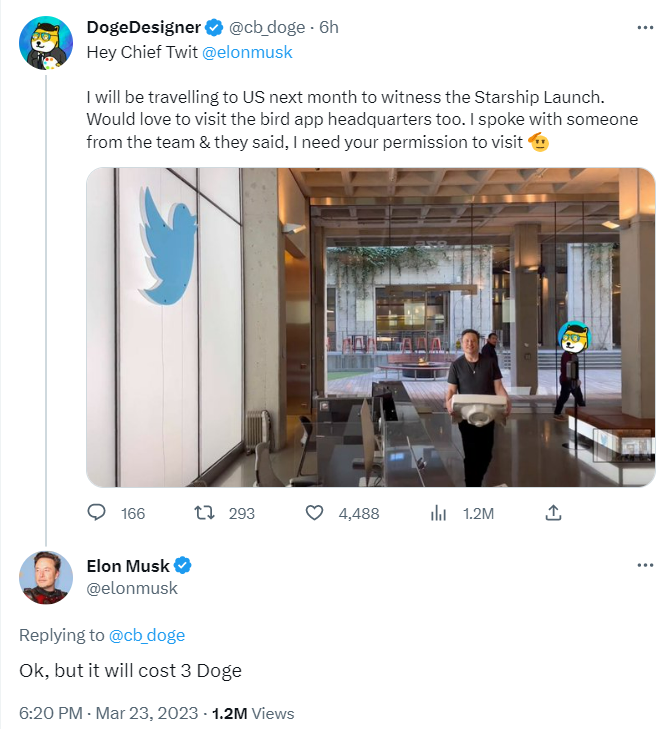Click the reply speech bubble icon
This screenshot has height=729, width=671.
(97, 513)
